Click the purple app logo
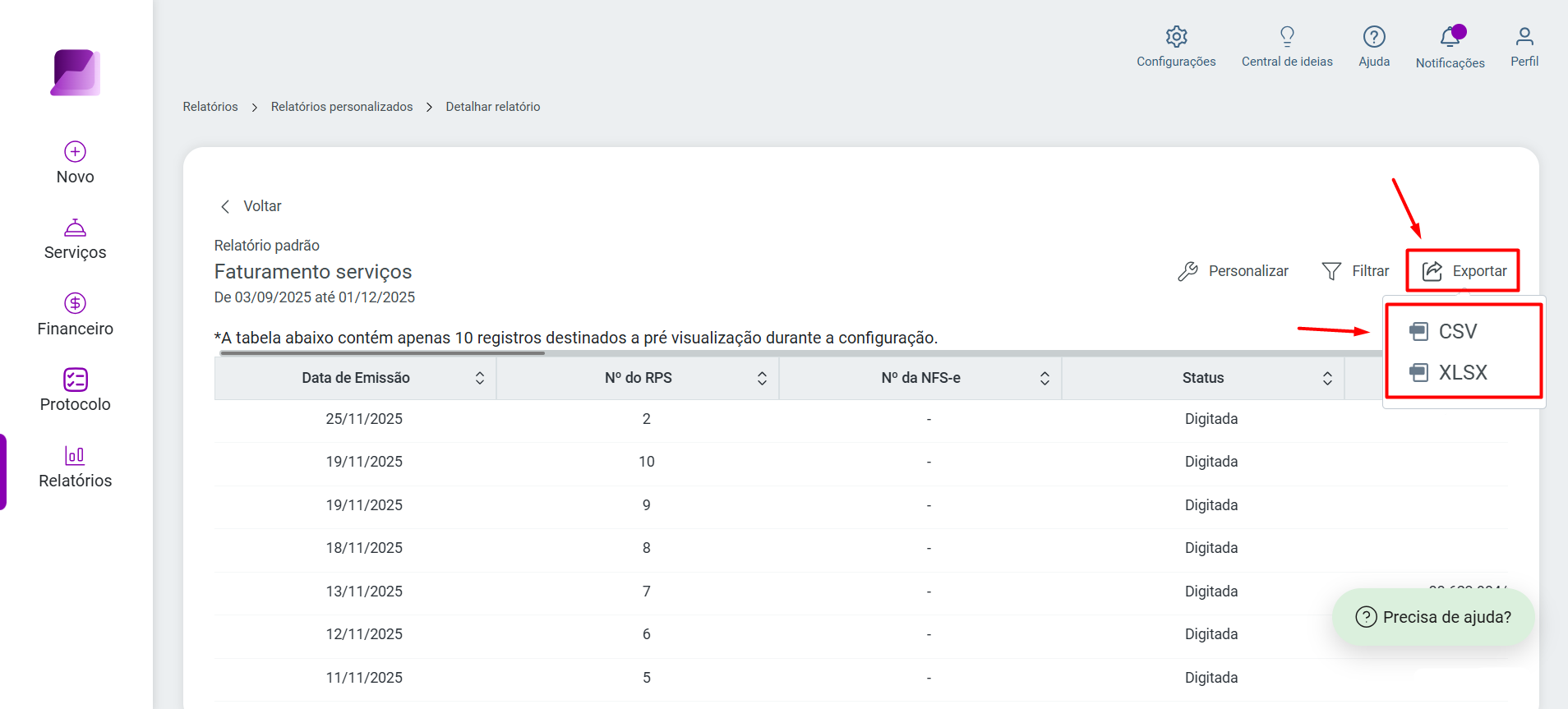This screenshot has height=709, width=1568. click(76, 73)
